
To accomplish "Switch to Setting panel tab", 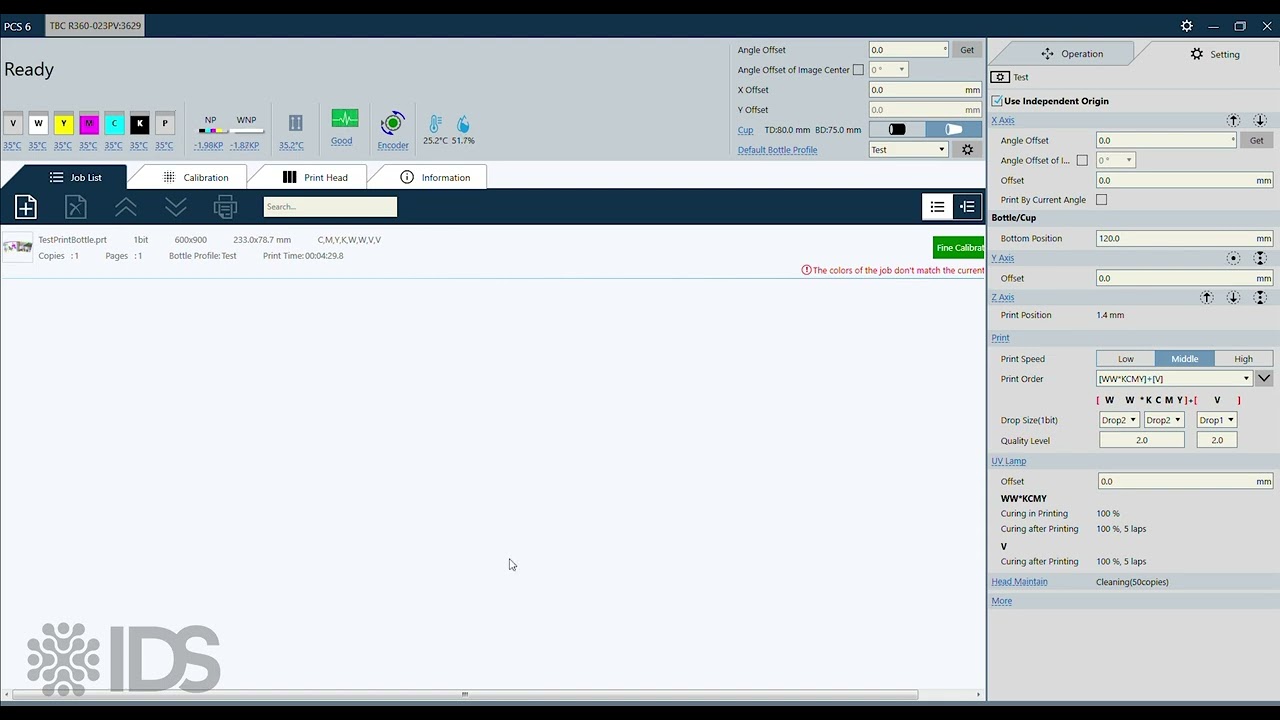I will point(1214,54).
